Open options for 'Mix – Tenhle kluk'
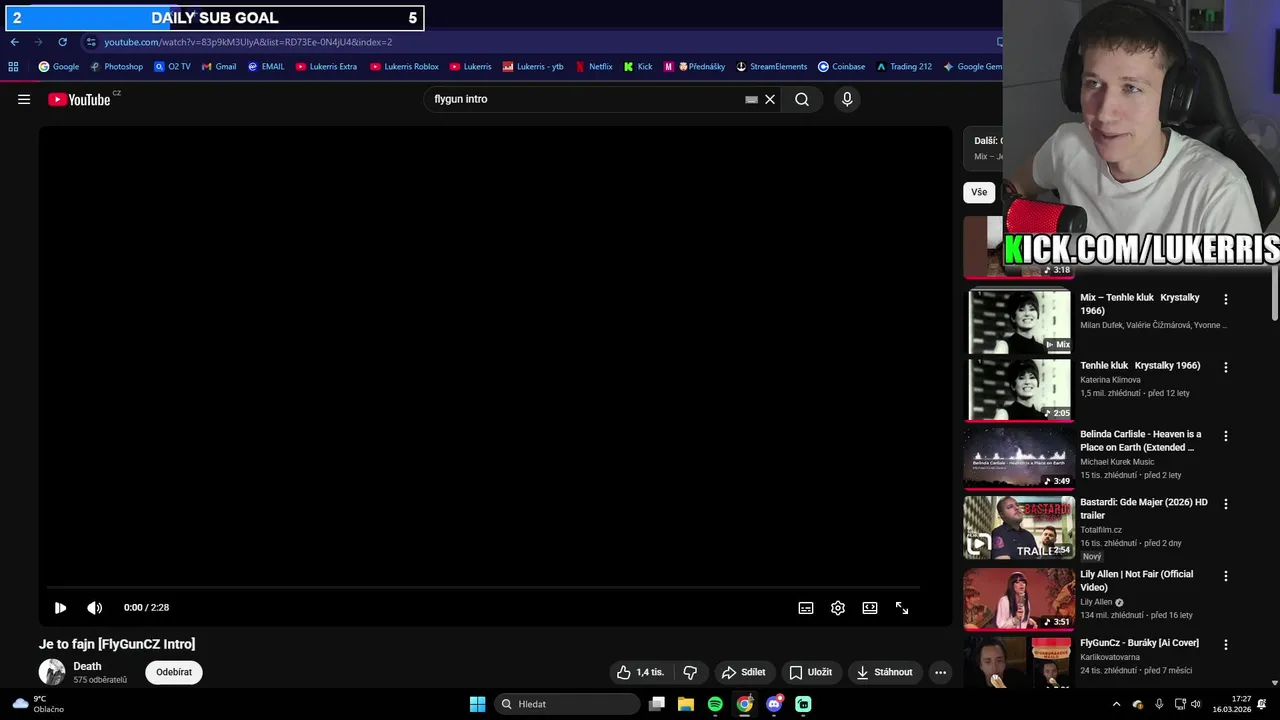 1225,299
